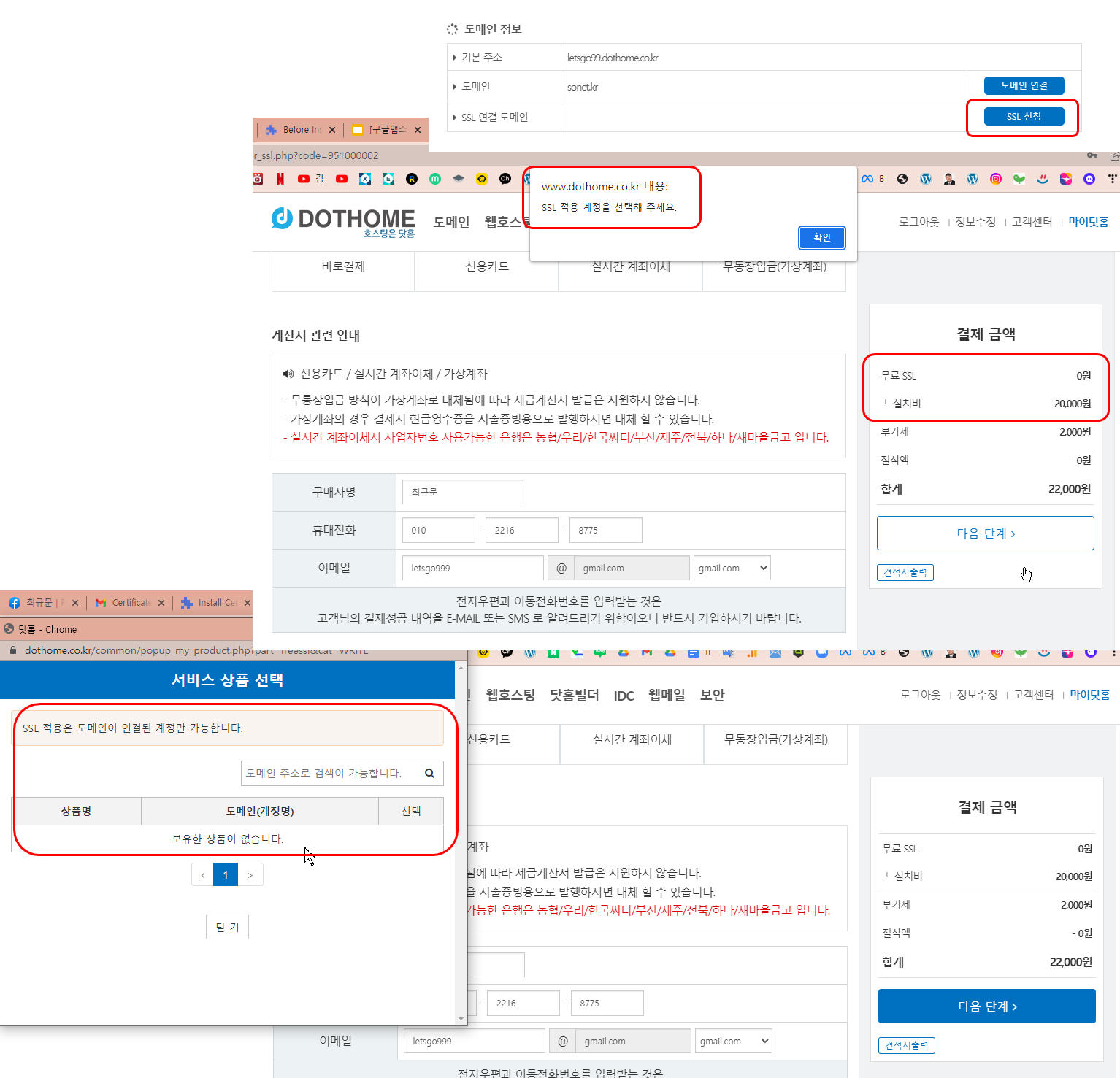Viewport: 1120px width, 1078px height.
Task: Click the Facebook icon in the taskbar tab
Action: pyautogui.click(x=15, y=602)
